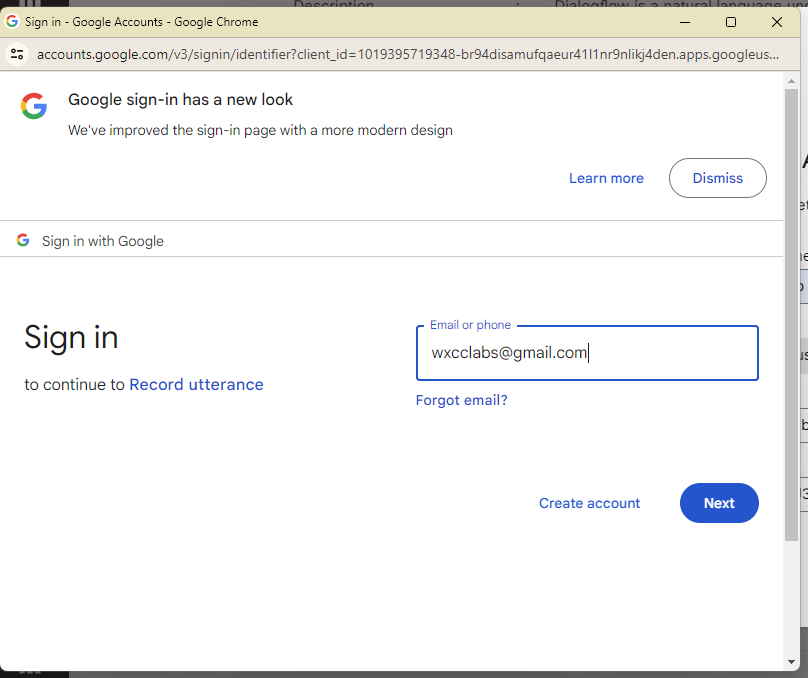Click the large Google logo in the banner
Screen dimensions: 808x678
34,106
